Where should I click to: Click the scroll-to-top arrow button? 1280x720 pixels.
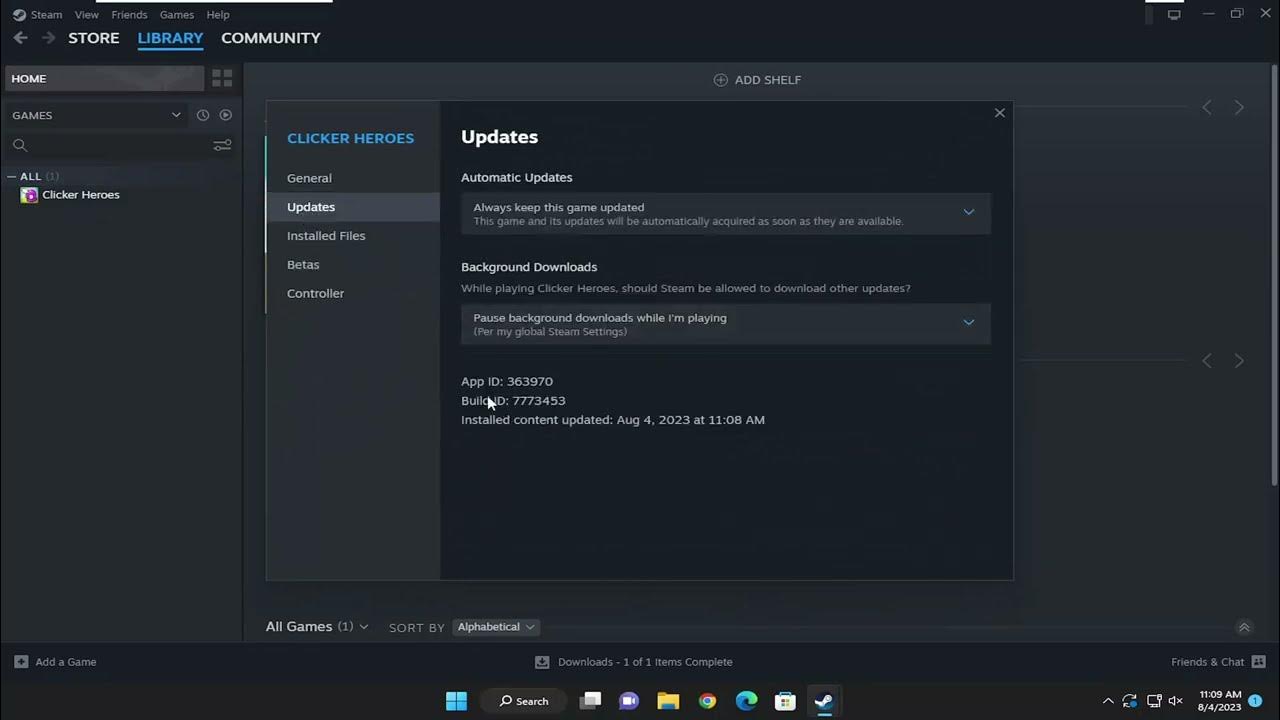pyautogui.click(x=1244, y=627)
